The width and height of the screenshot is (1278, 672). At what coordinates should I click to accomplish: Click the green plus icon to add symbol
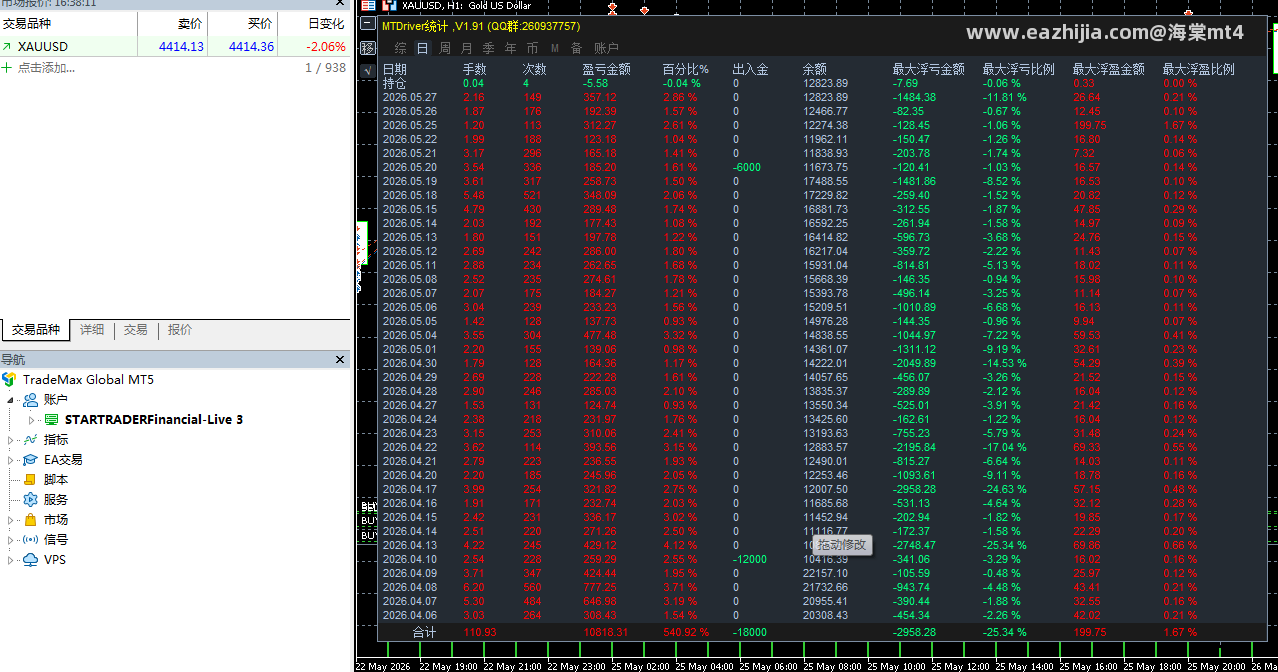click(x=7, y=68)
